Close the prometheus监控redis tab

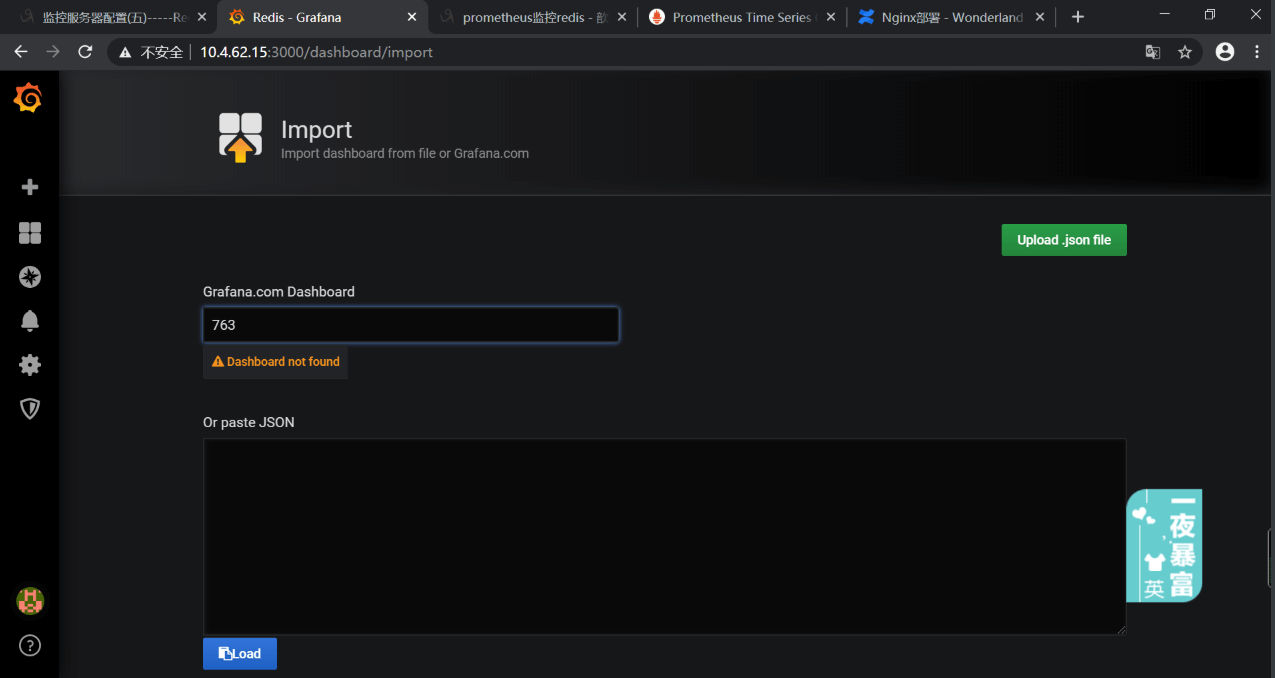coord(621,17)
